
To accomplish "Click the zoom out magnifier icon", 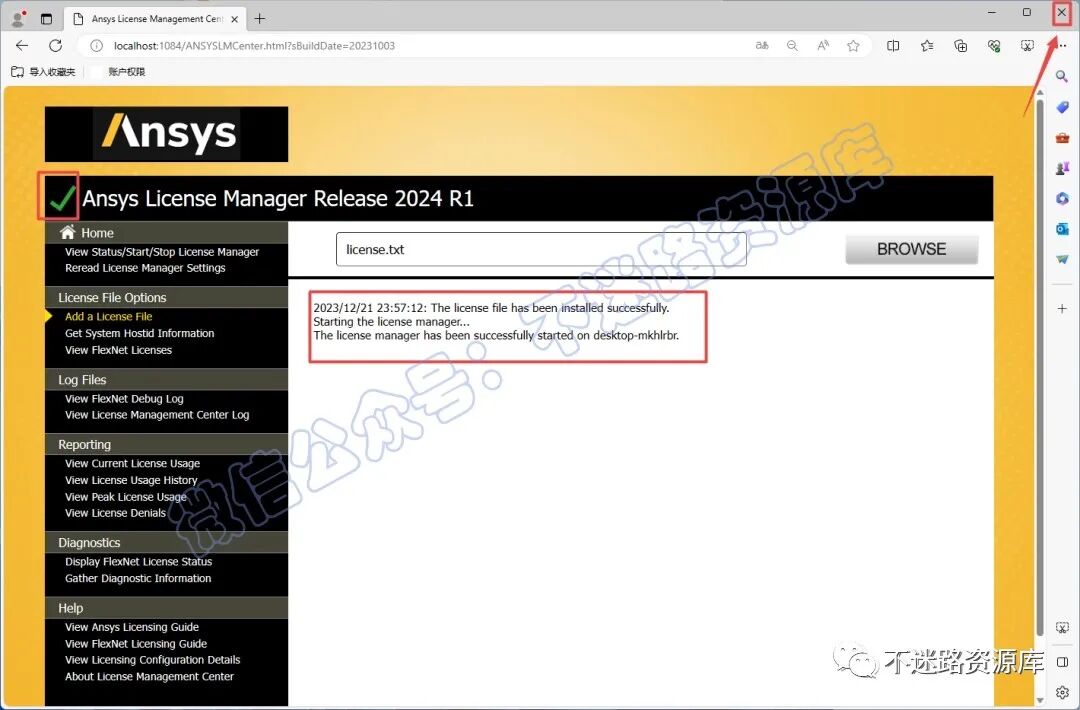I will coord(792,45).
